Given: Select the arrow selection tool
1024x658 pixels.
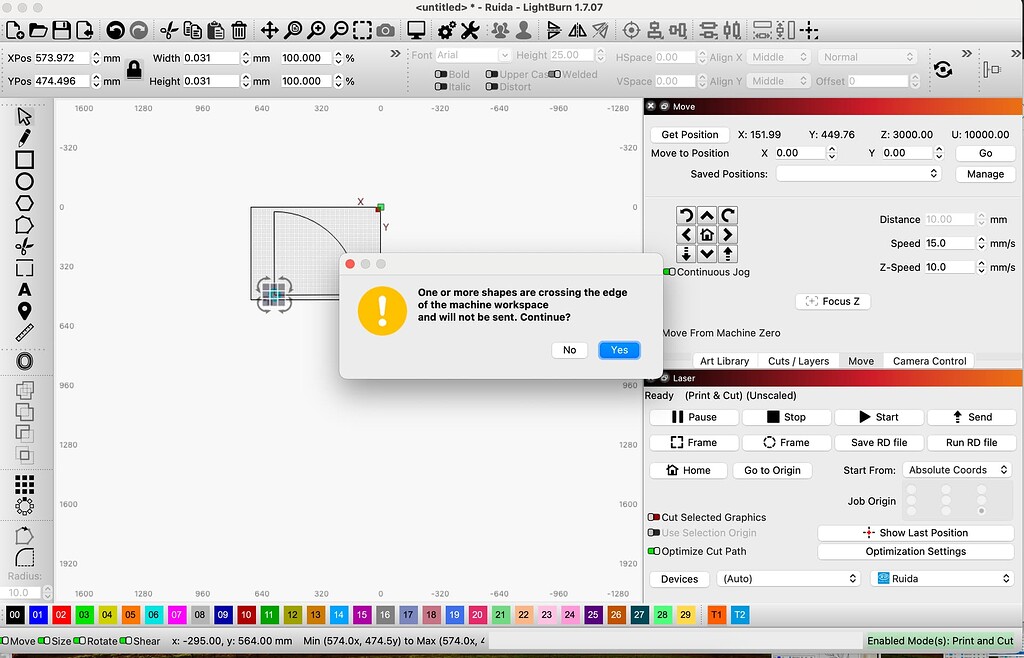Looking at the screenshot, I should pos(23,116).
